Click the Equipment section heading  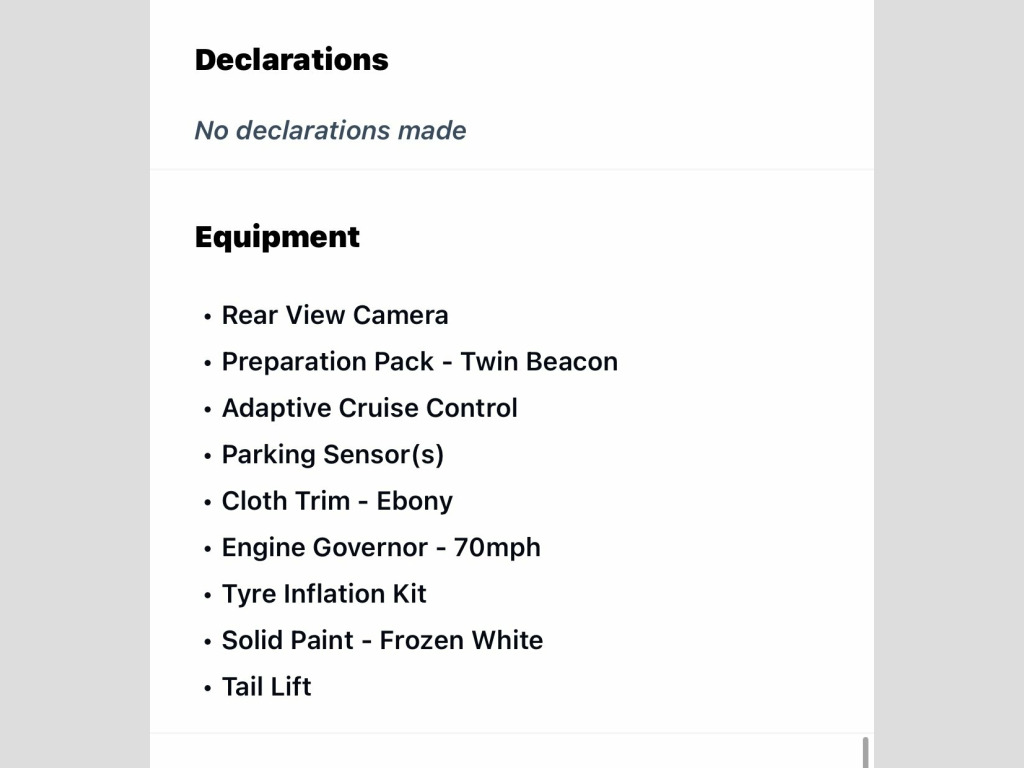277,238
